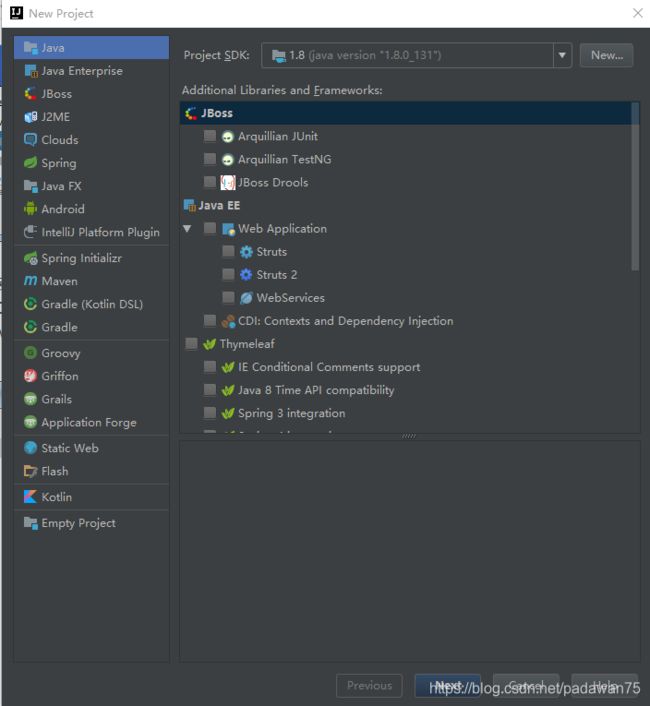Image resolution: width=650 pixels, height=706 pixels.
Task: Choose the Griffon icon
Action: [31, 376]
